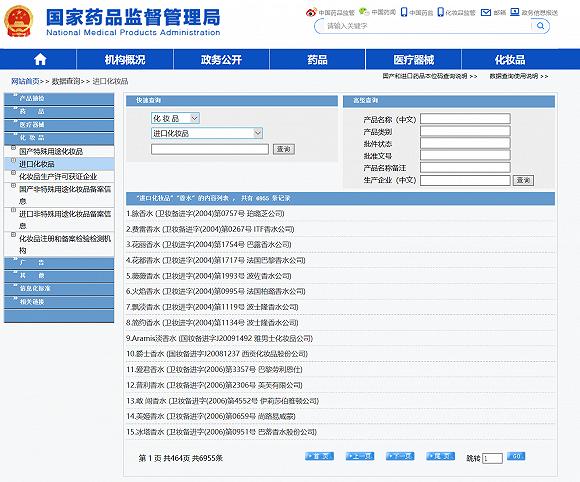This screenshot has height=482, width=580.
Task: Open the 数据查询 breadcrumb link
Action: [66, 81]
